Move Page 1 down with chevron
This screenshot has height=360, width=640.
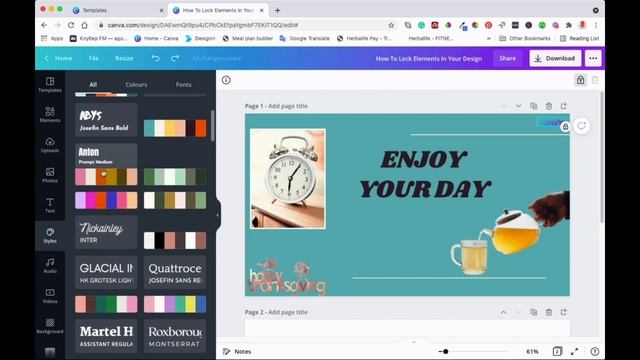(518, 106)
